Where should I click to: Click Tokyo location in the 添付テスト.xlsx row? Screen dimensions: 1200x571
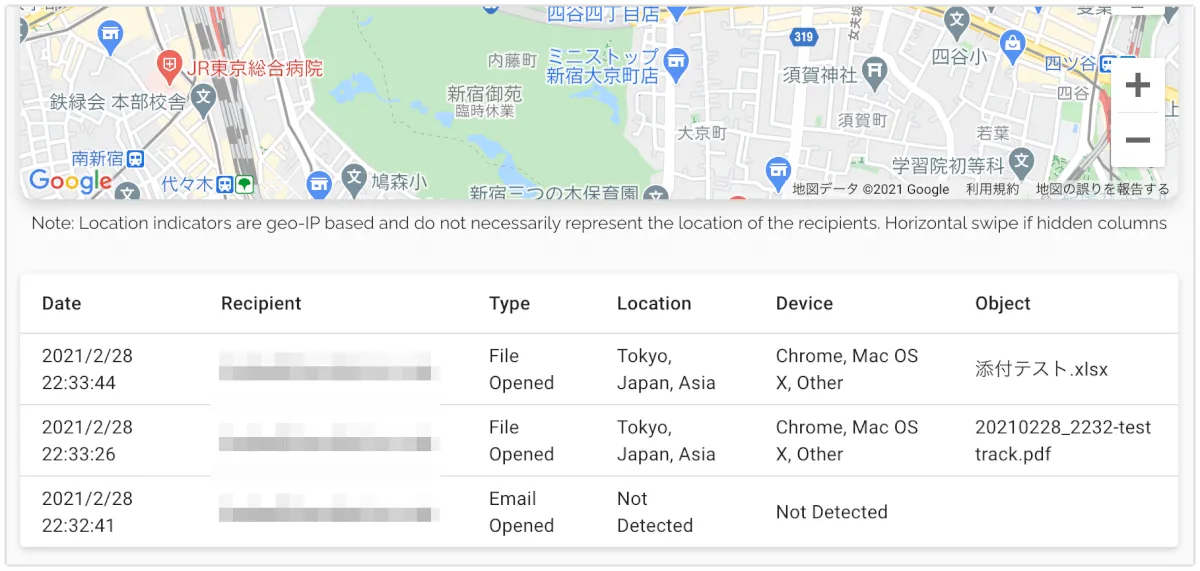(666, 369)
